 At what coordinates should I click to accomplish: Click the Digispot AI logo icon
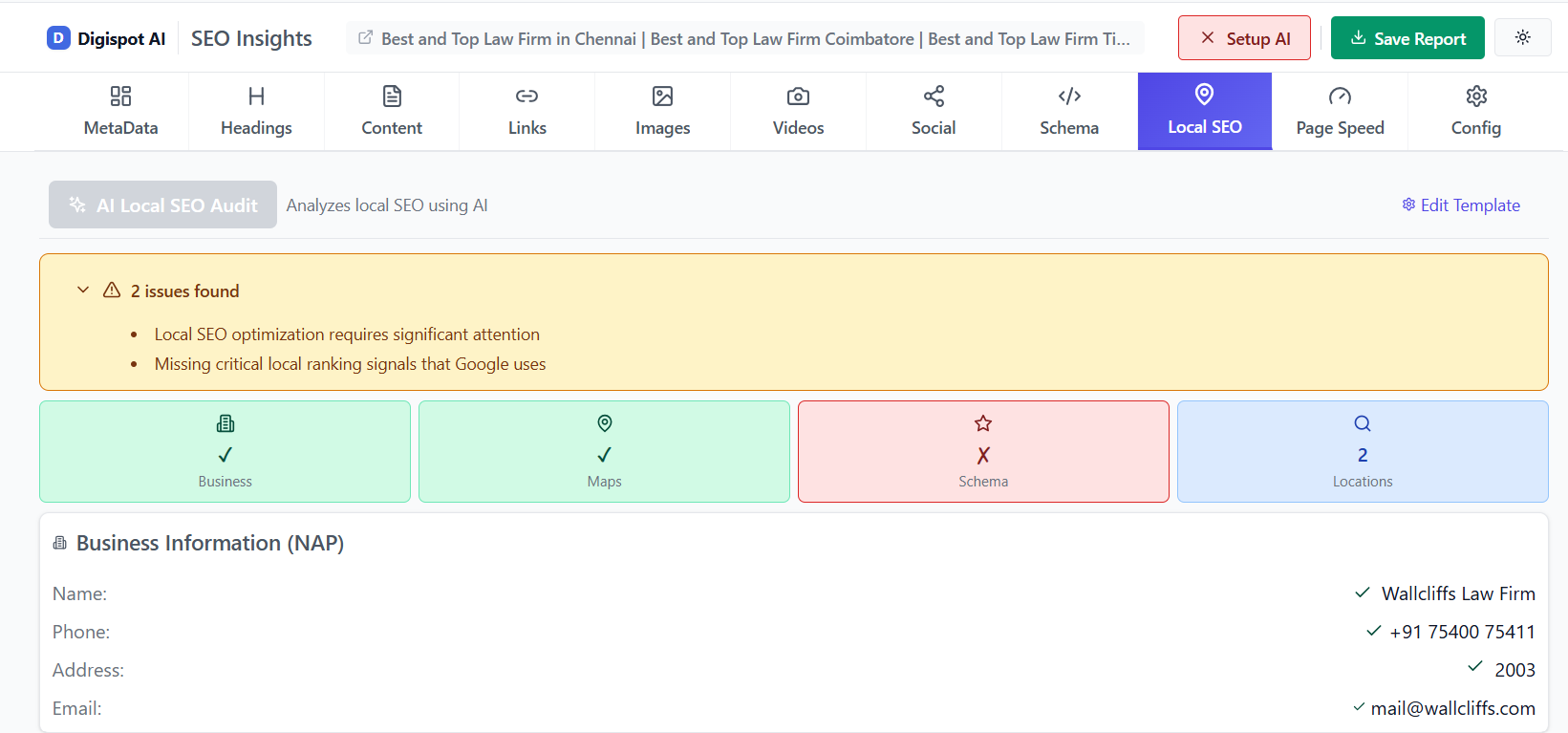[58, 38]
